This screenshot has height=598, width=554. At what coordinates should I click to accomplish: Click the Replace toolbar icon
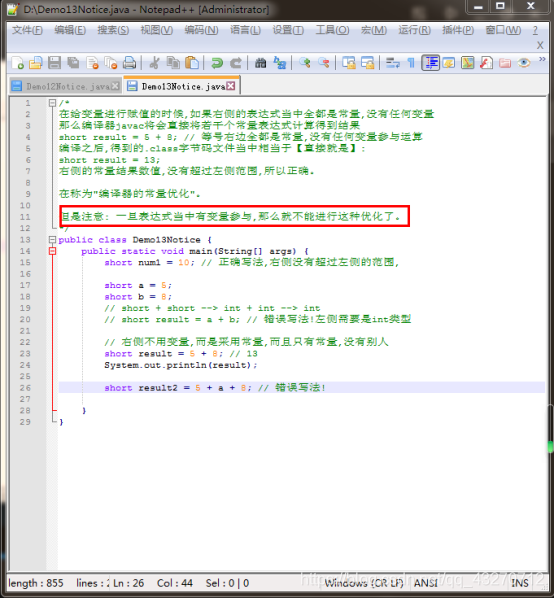279,63
